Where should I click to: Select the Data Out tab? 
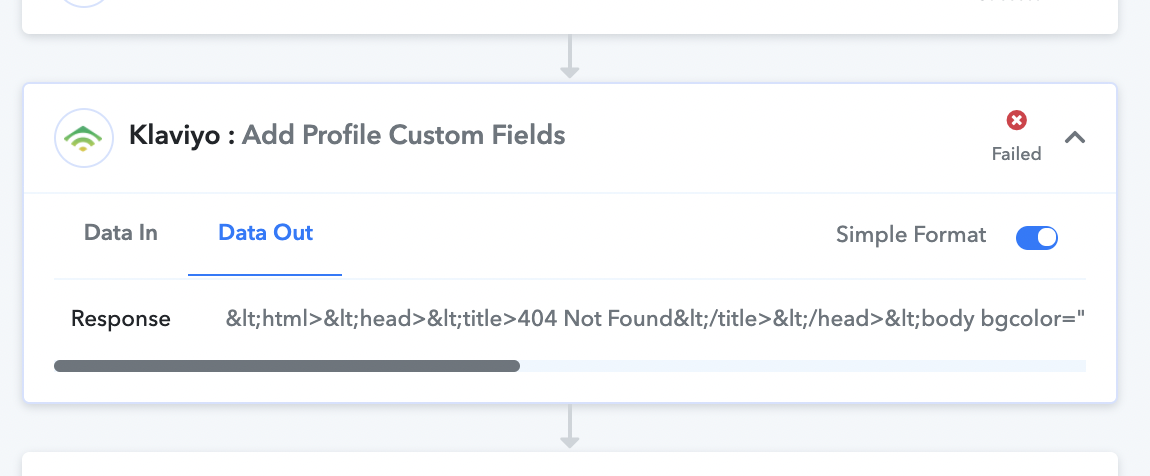[265, 232]
